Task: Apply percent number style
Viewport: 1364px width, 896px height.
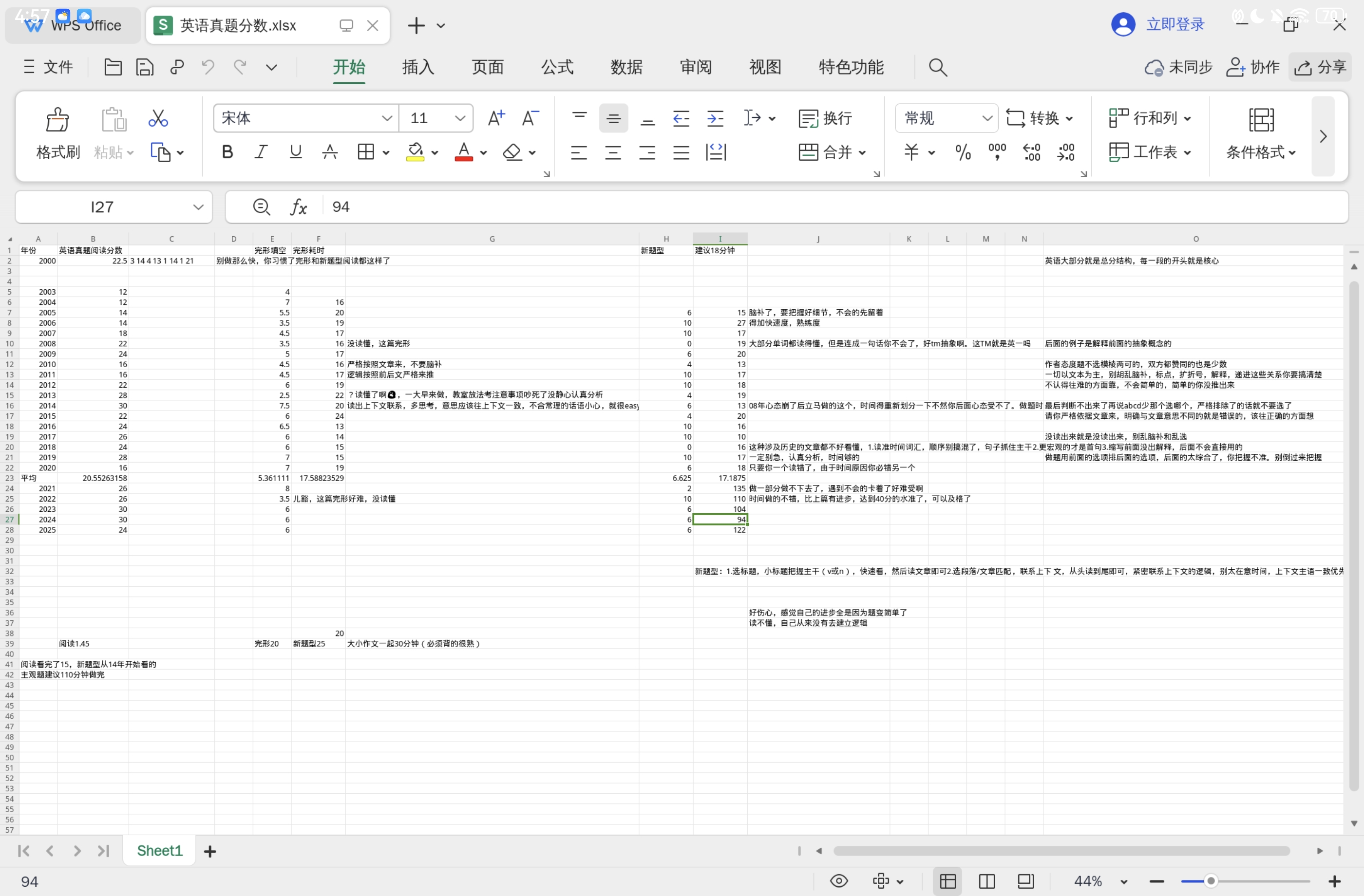Action: (963, 152)
